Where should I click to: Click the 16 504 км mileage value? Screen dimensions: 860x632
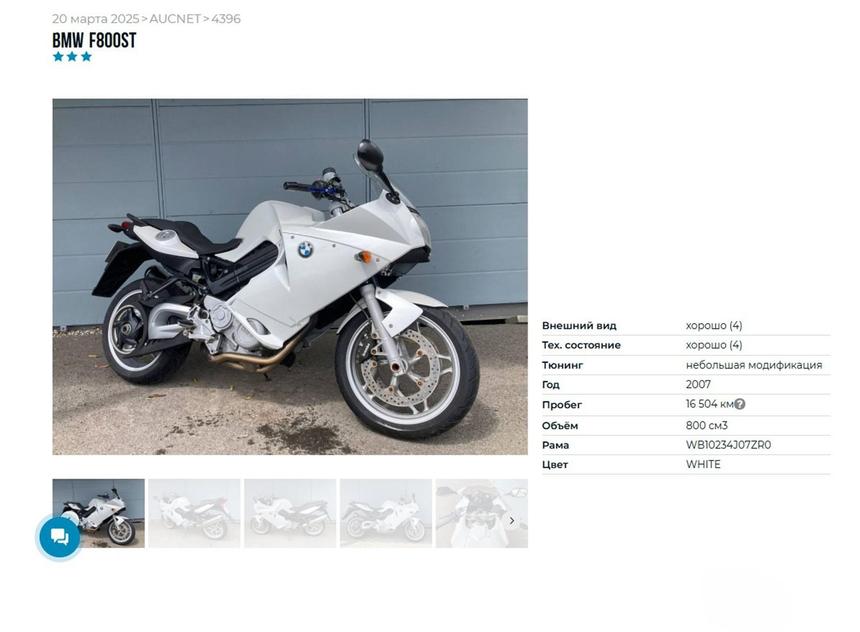[x=709, y=404]
